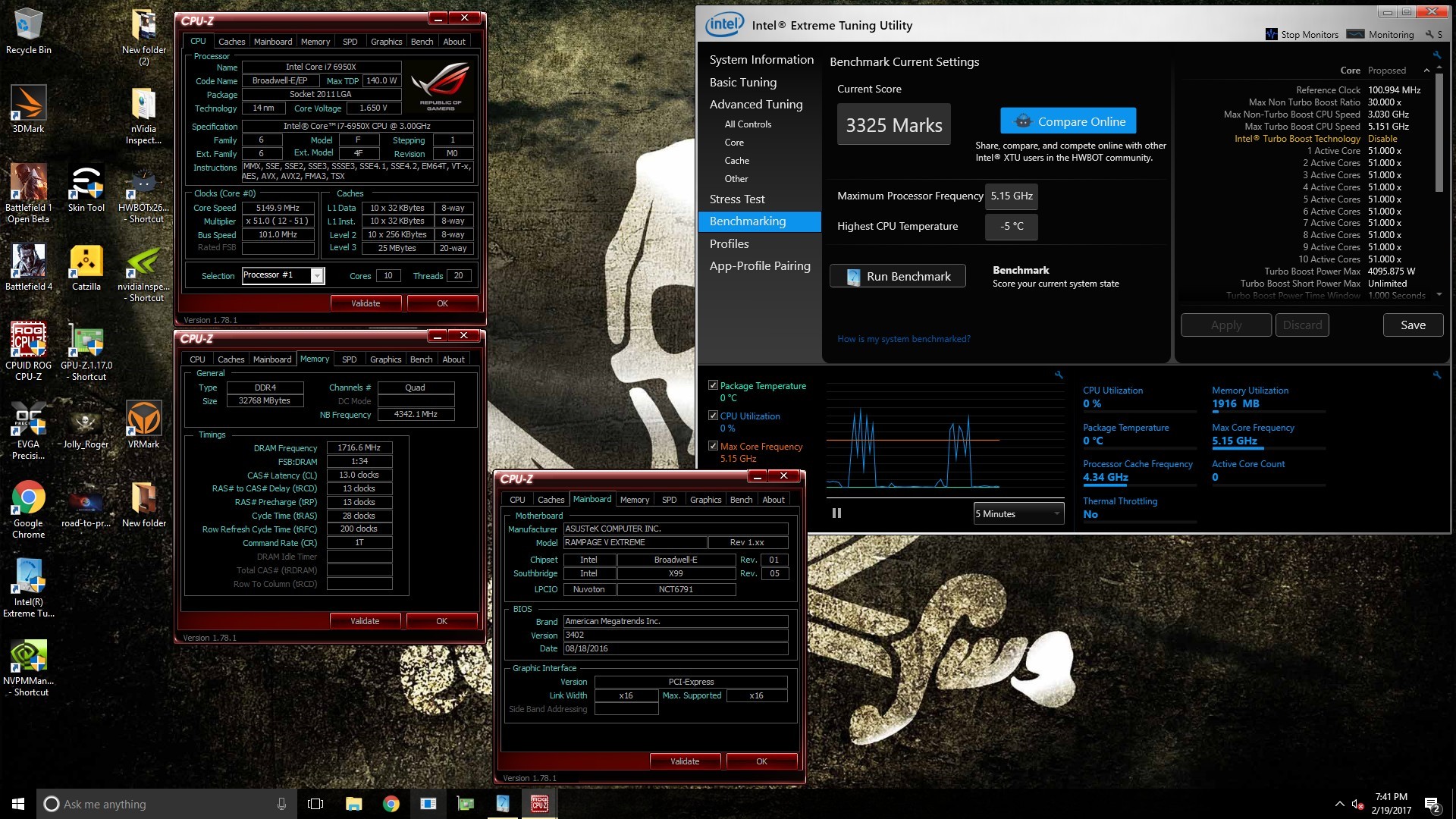Viewport: 1456px width, 819px height.
Task: Open Advanced Tuning section in XTU
Action: tap(756, 104)
